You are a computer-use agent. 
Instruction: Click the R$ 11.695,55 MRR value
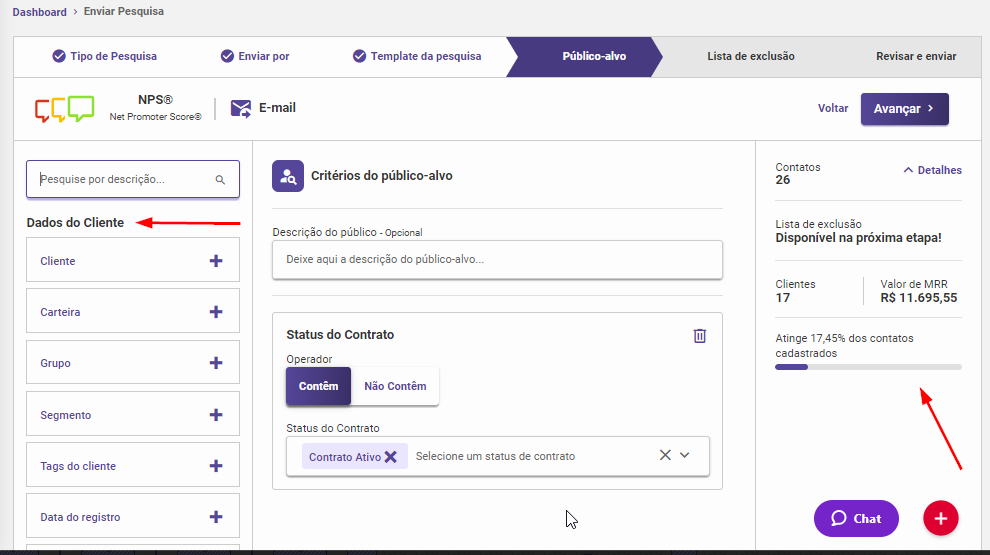point(919,298)
